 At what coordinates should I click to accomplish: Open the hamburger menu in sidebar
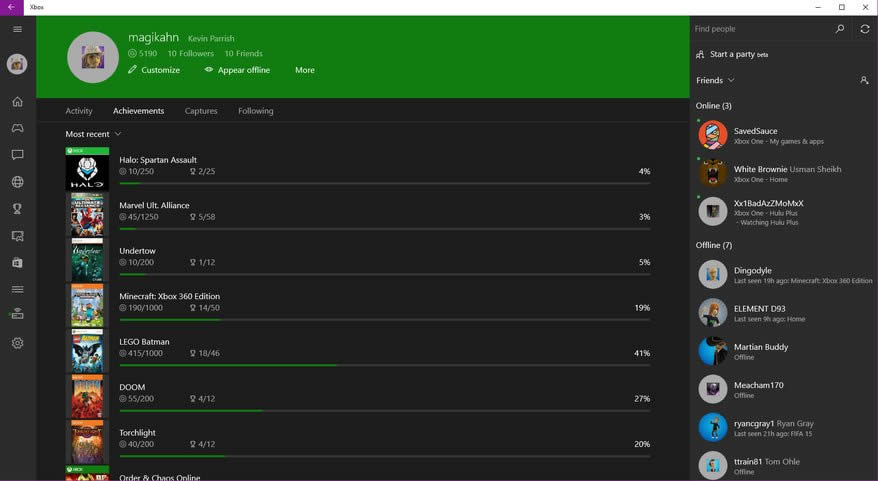click(x=17, y=29)
